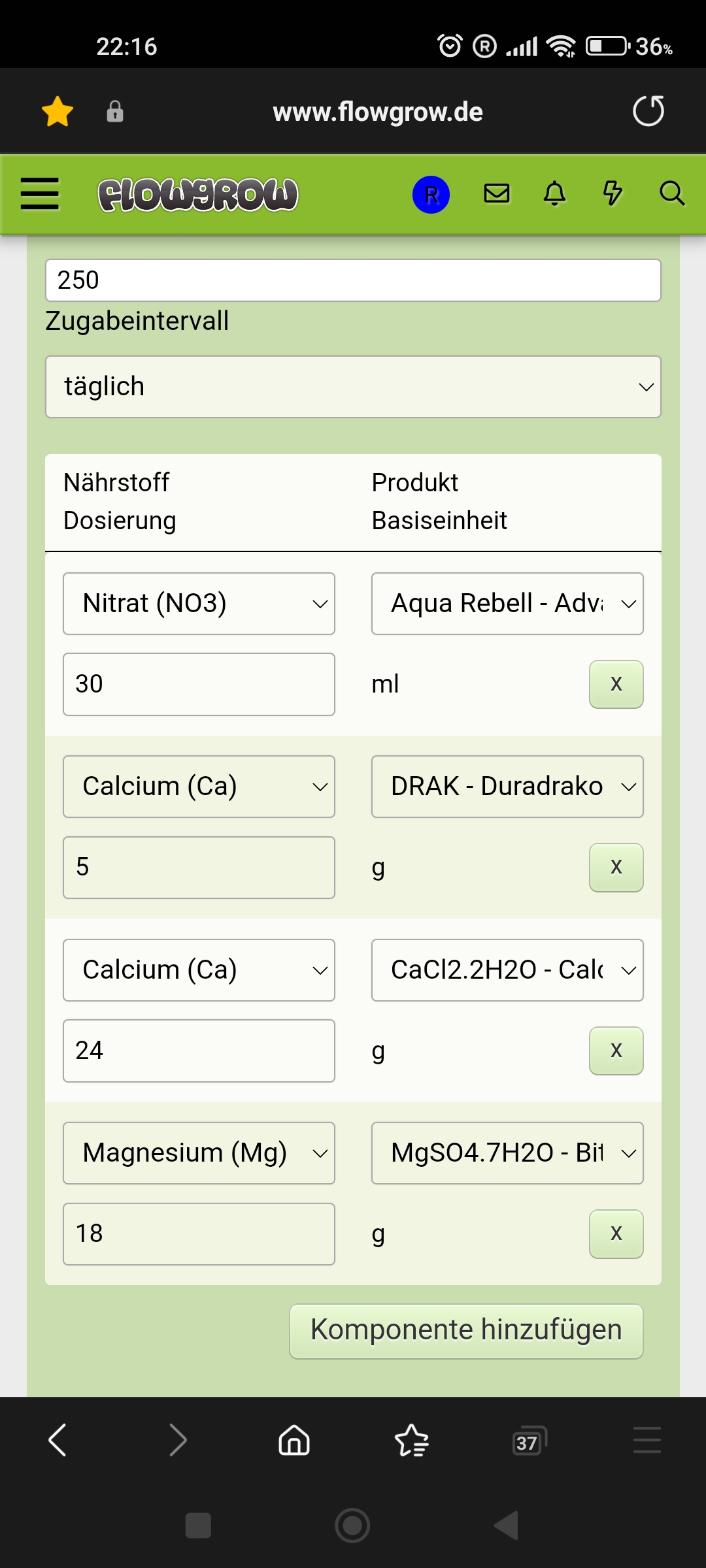This screenshot has height=1568, width=706.
Task: Remove the Nitrat row with X button
Action: coord(616,684)
